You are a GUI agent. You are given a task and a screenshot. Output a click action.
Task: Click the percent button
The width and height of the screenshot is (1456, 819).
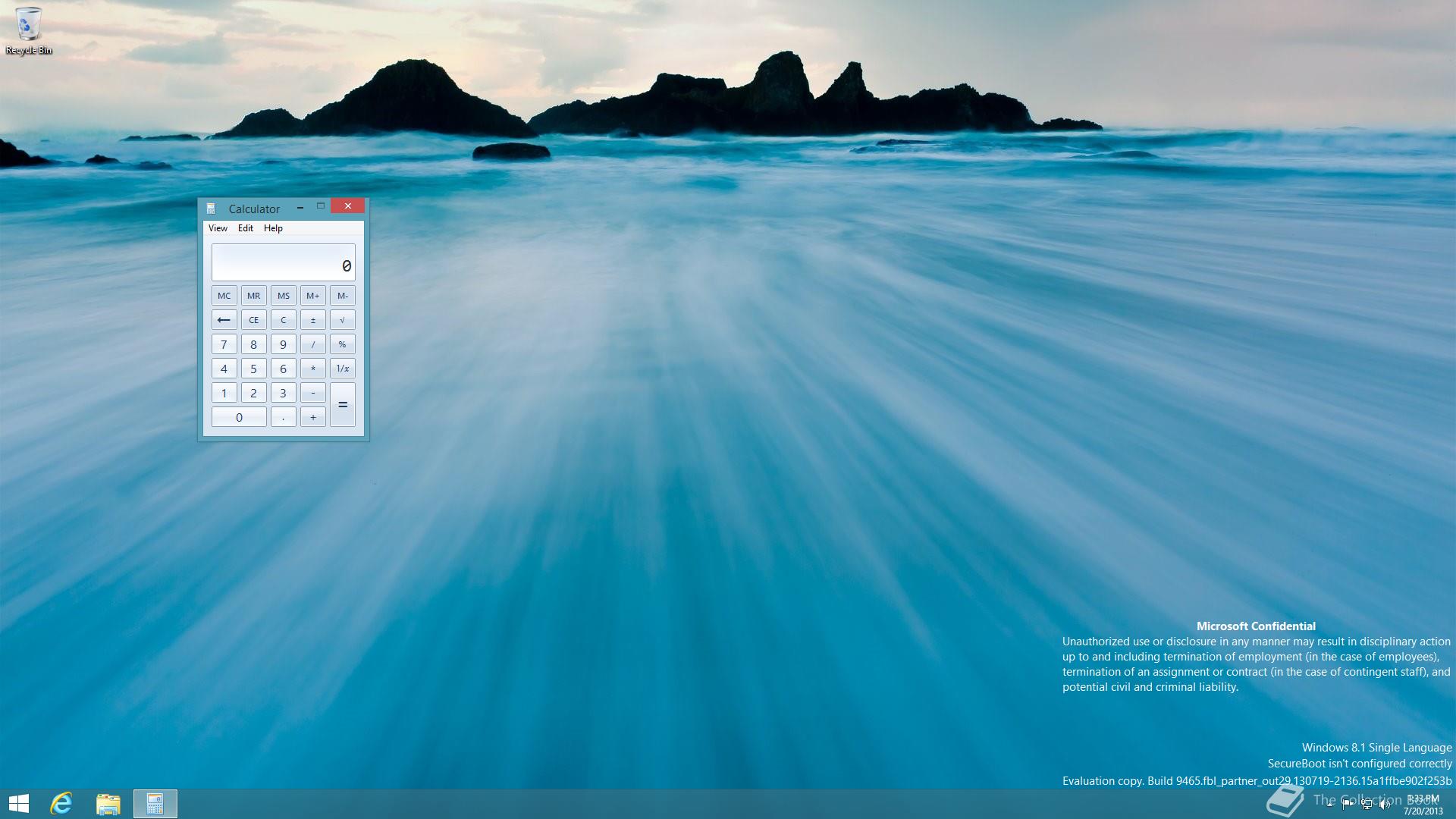pos(342,344)
